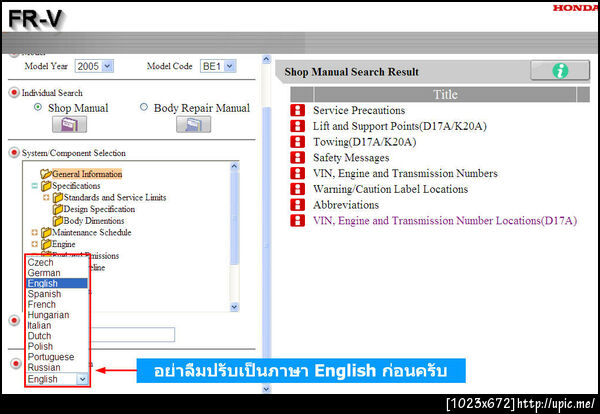
Task: Click the Specifications folder icon
Action: pos(46,186)
